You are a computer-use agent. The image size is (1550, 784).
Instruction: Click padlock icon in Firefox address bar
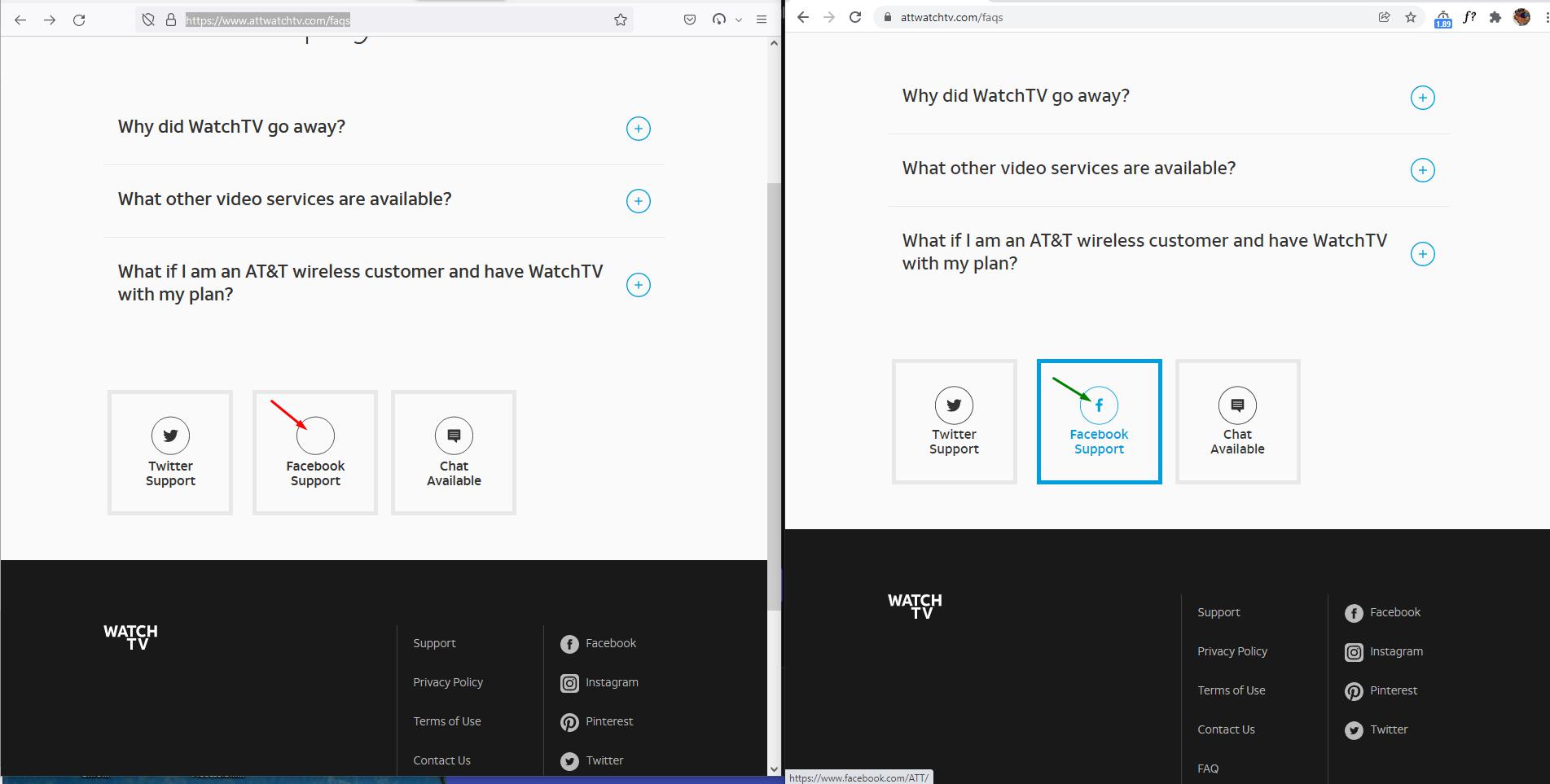(x=171, y=20)
